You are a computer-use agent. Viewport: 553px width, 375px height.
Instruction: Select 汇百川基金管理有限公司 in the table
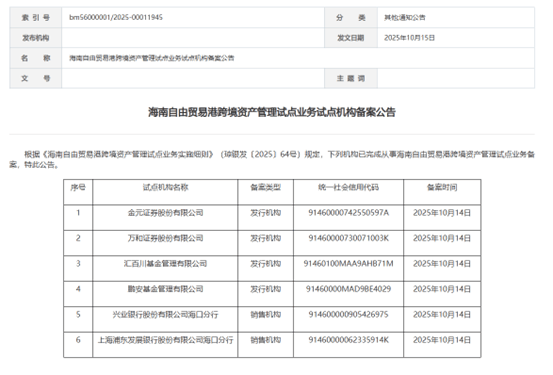165,264
